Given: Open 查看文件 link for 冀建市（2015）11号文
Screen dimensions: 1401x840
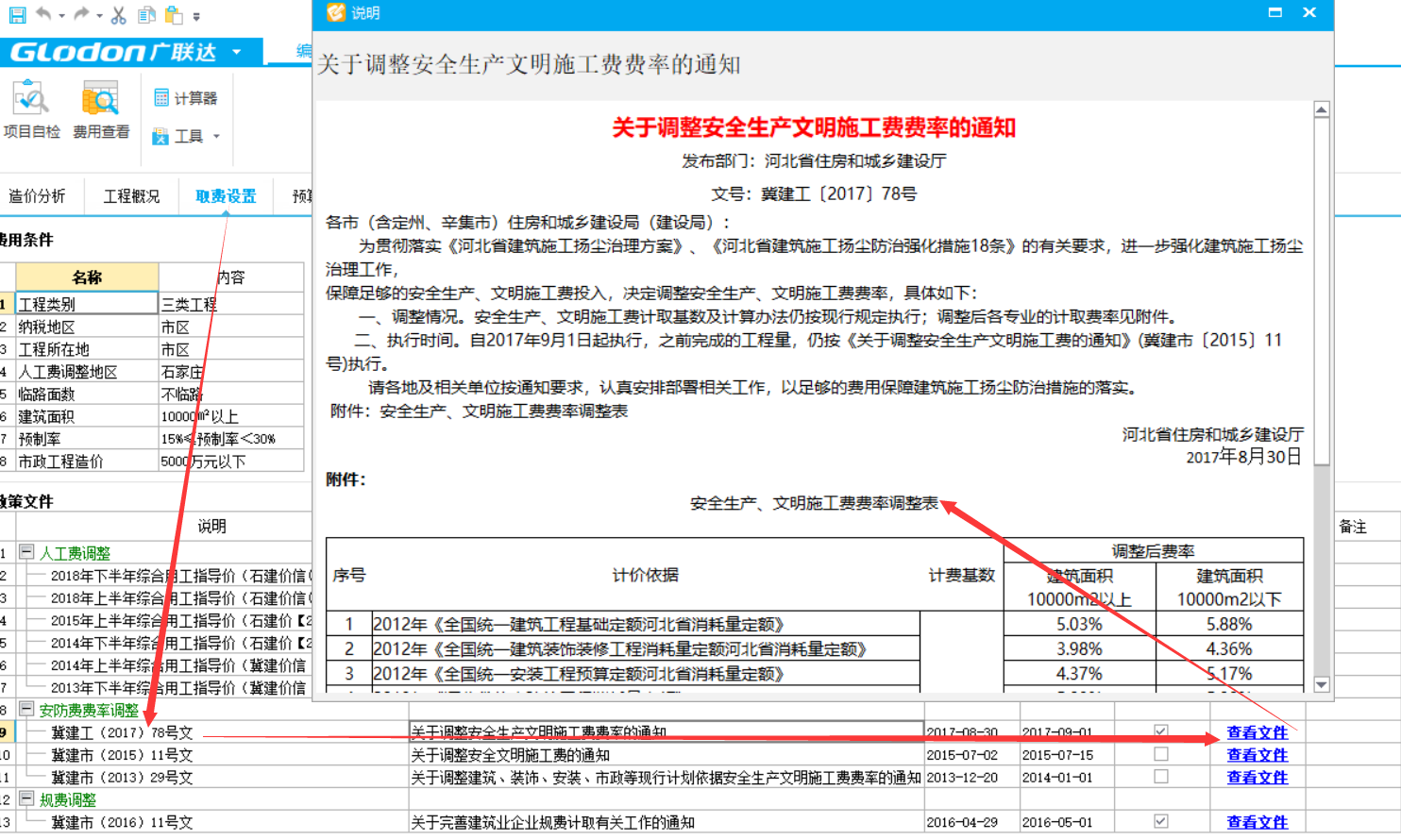Looking at the screenshot, I should [x=1257, y=755].
